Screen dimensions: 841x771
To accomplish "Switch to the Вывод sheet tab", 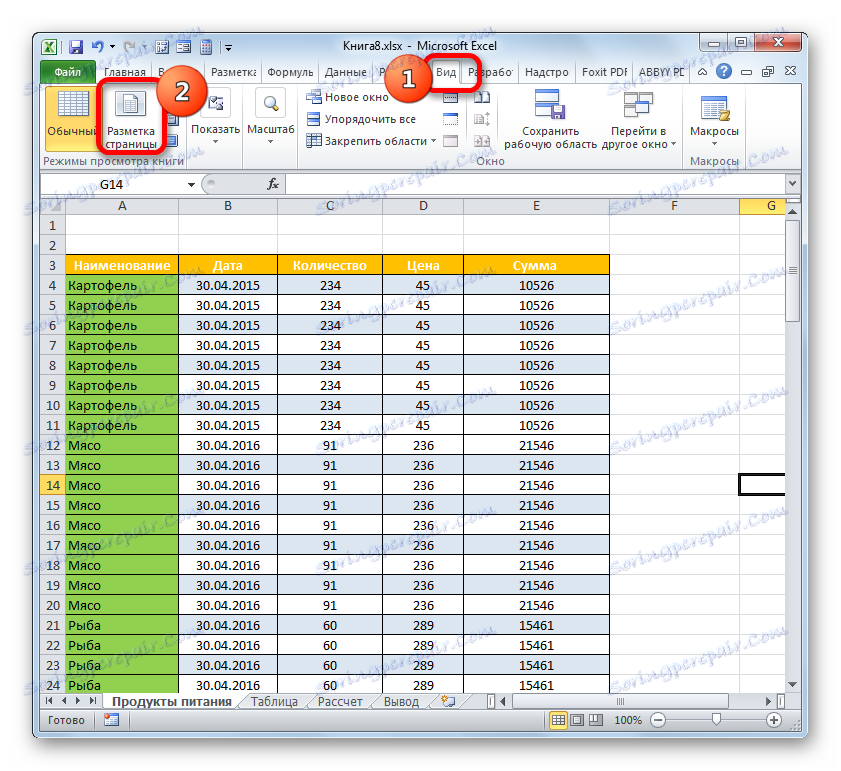I will [x=401, y=702].
